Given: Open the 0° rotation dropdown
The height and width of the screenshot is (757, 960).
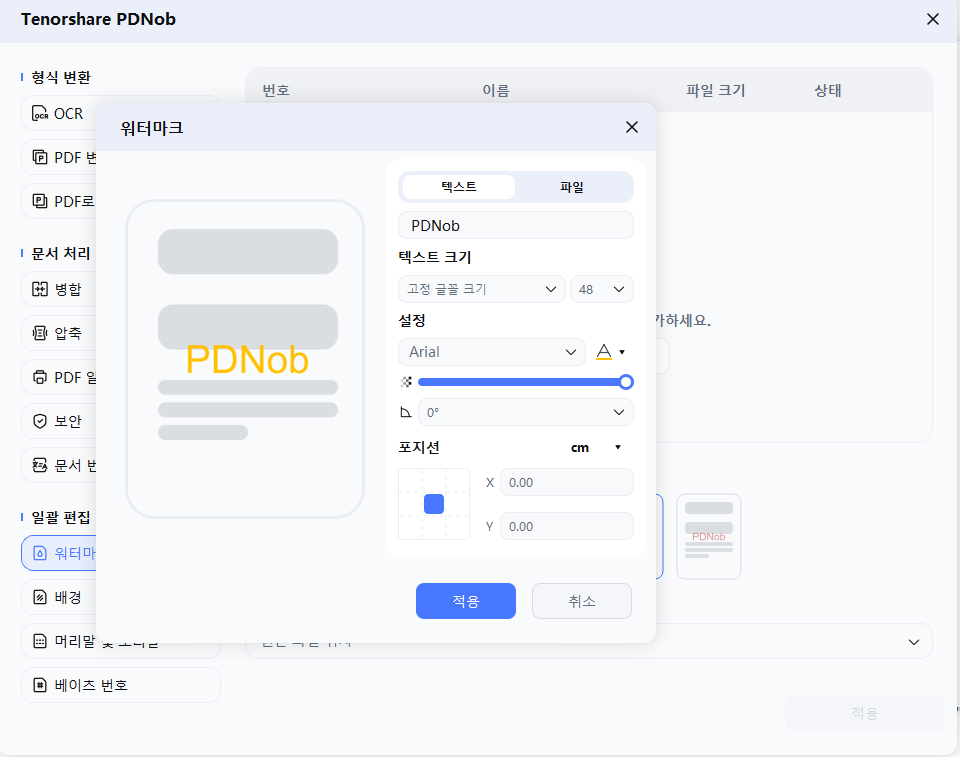Looking at the screenshot, I should point(525,412).
